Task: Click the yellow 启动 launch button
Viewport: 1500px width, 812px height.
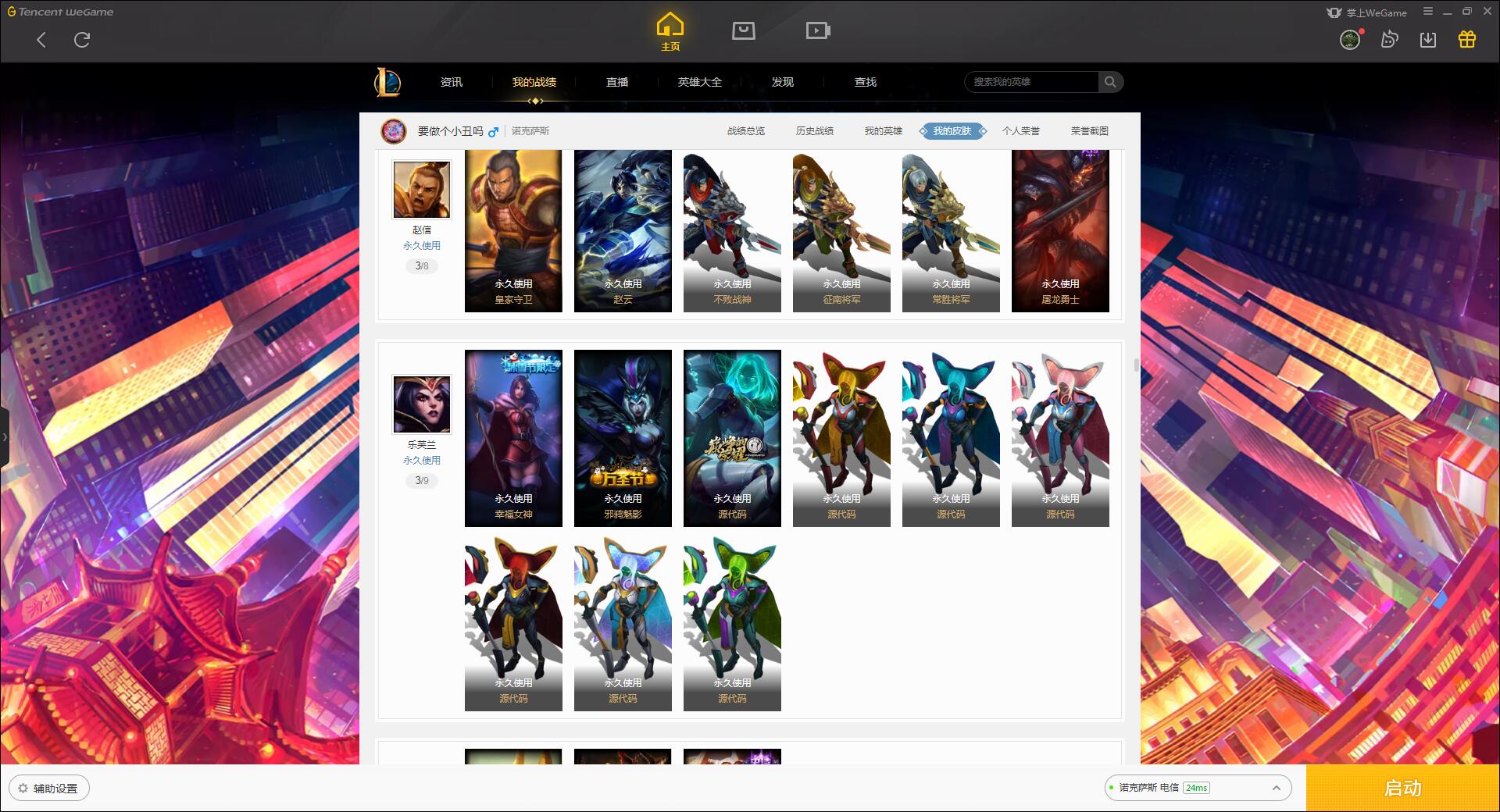Action: point(1402,788)
